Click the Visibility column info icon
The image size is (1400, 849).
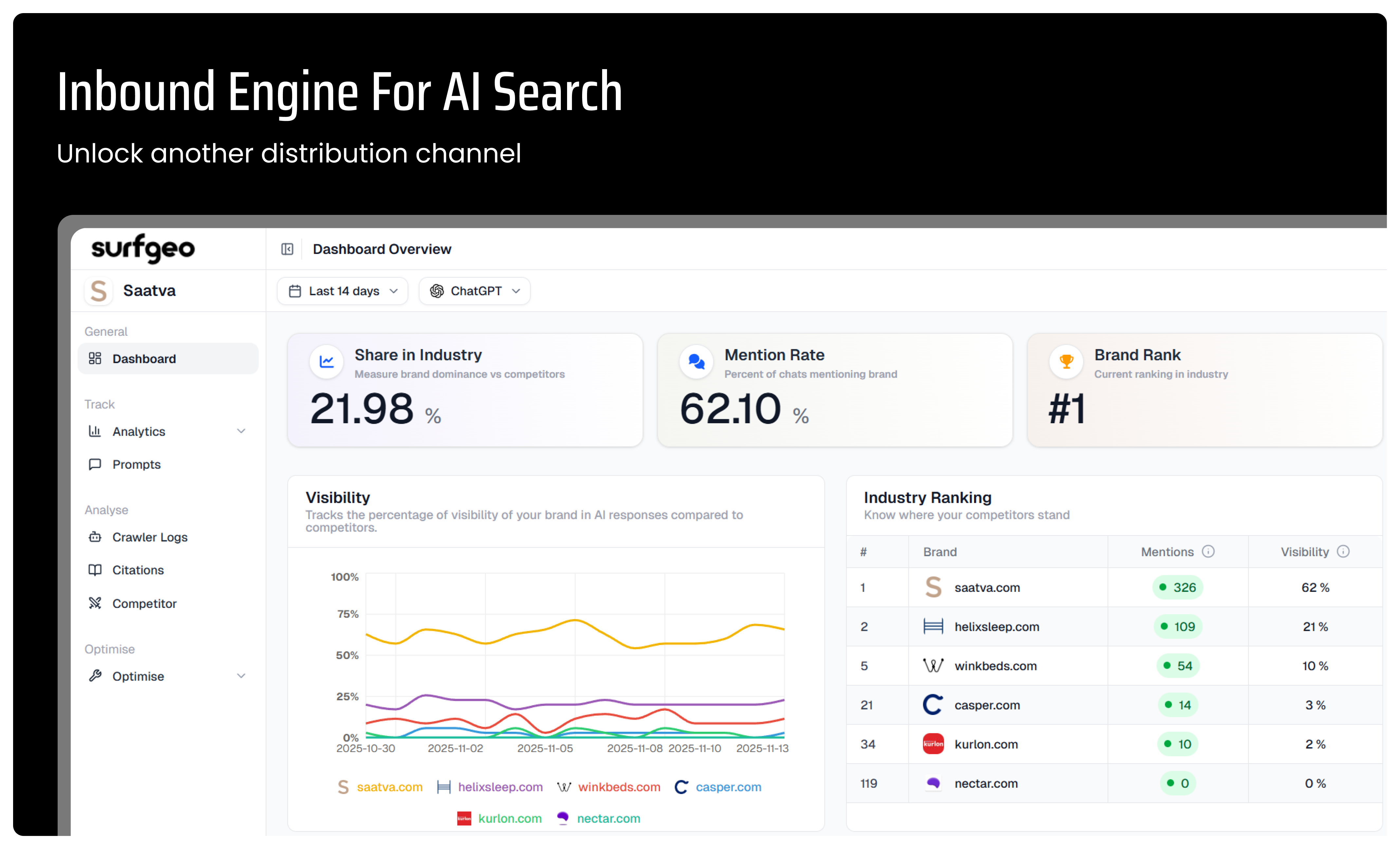(1343, 551)
